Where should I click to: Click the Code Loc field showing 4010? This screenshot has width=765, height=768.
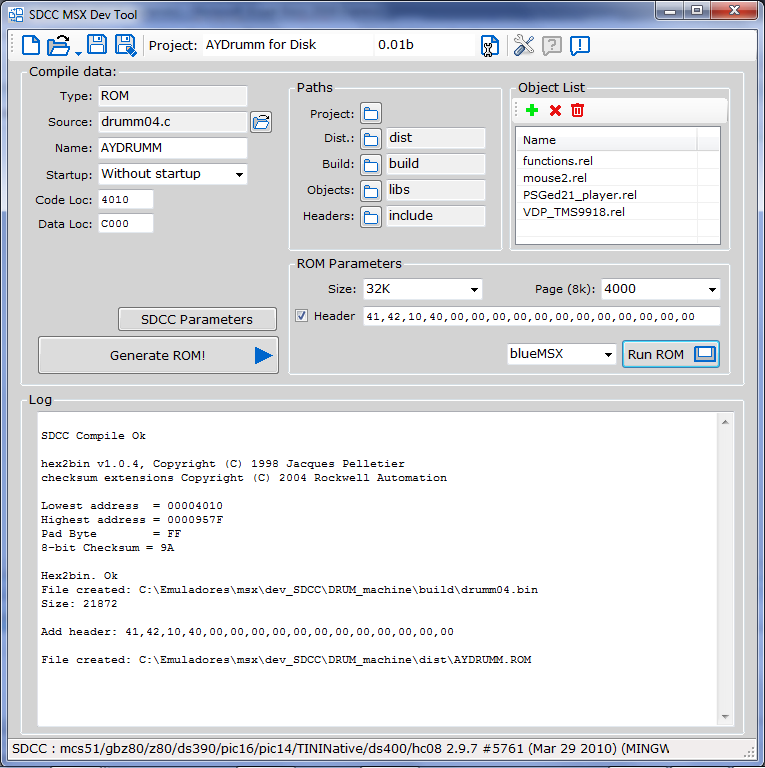(126, 200)
